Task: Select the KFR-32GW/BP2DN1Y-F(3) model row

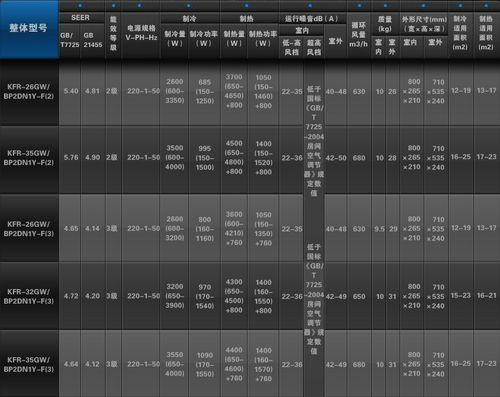Action: coord(250,296)
